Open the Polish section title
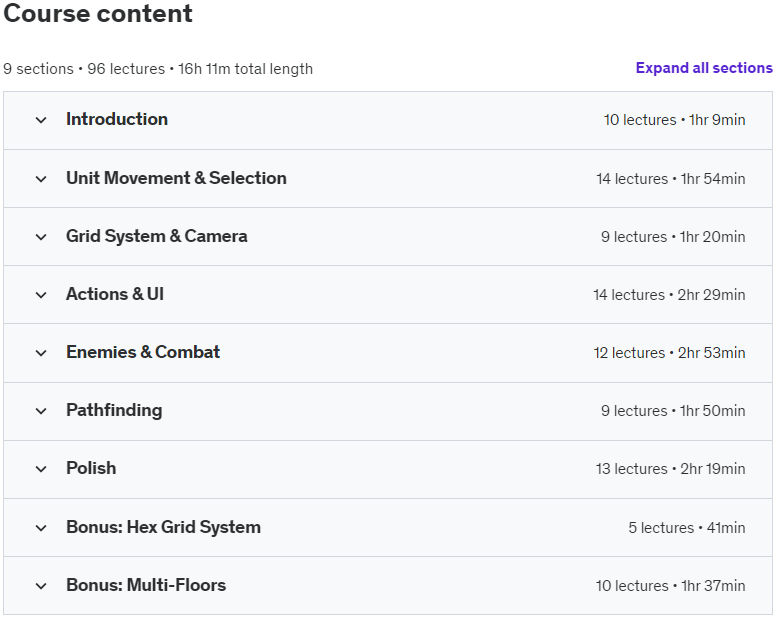Screen dimensions: 776x617 [91, 468]
